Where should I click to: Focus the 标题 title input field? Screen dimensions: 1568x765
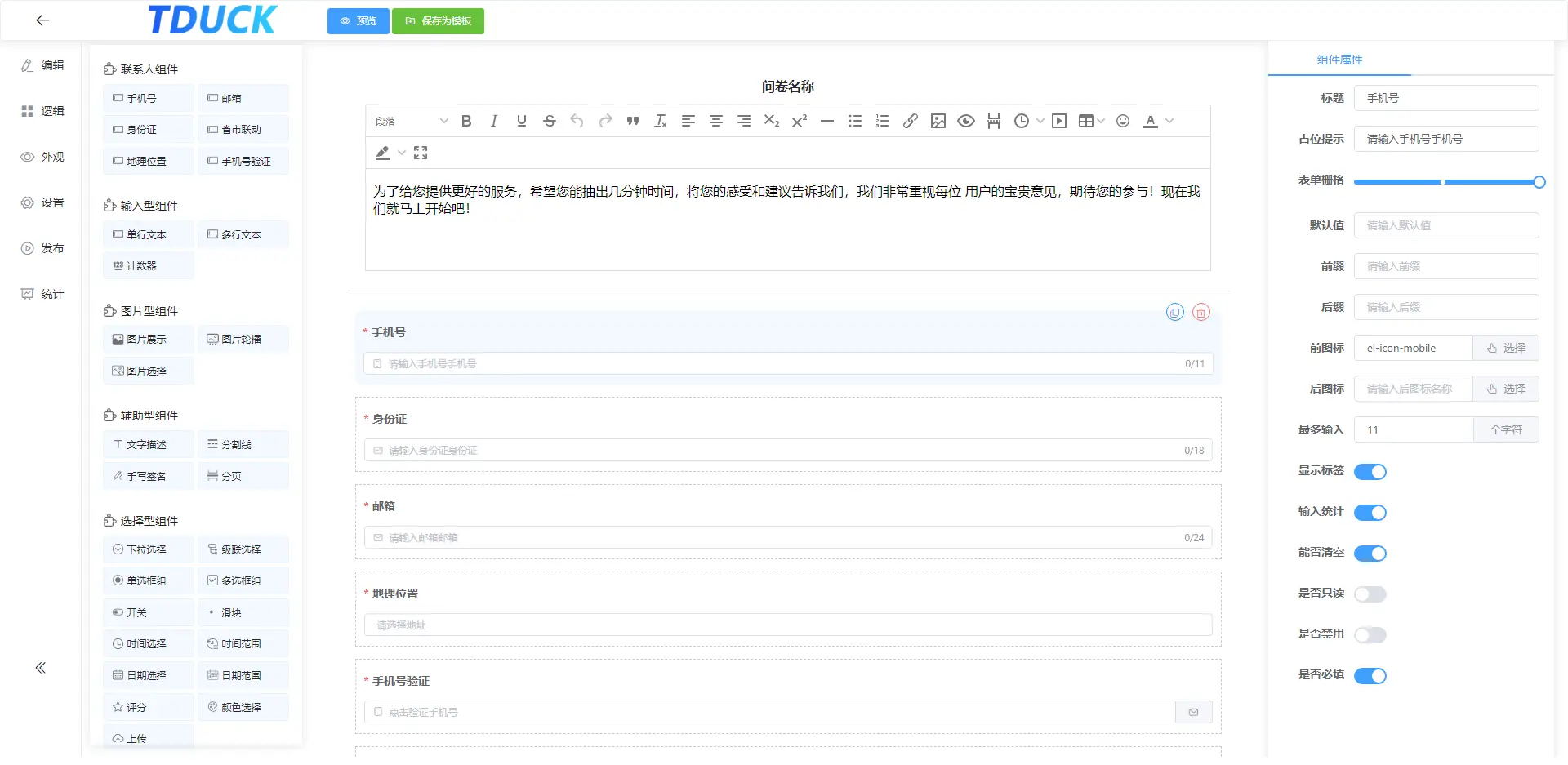(x=1446, y=98)
